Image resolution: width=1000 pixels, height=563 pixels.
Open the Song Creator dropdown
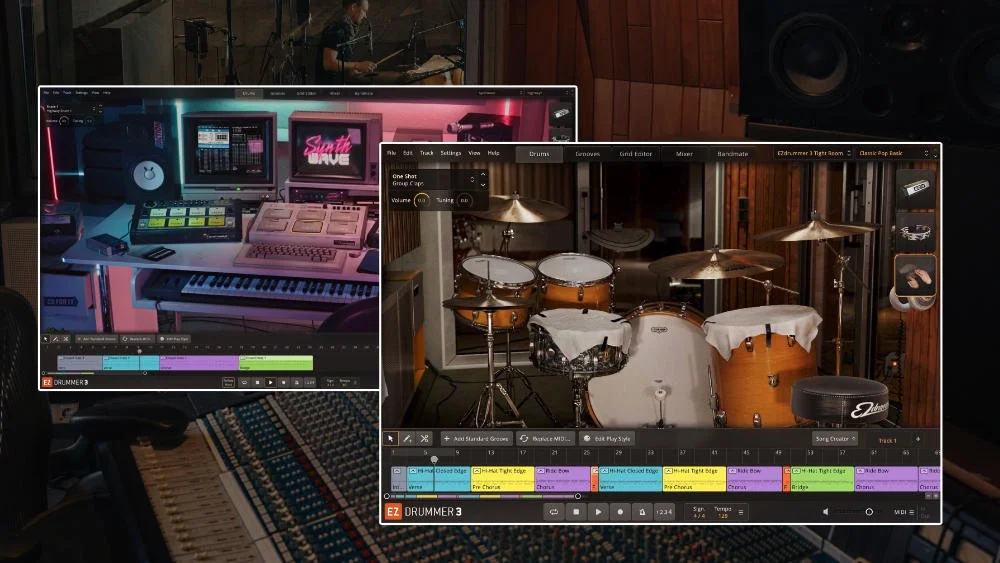click(x=835, y=439)
